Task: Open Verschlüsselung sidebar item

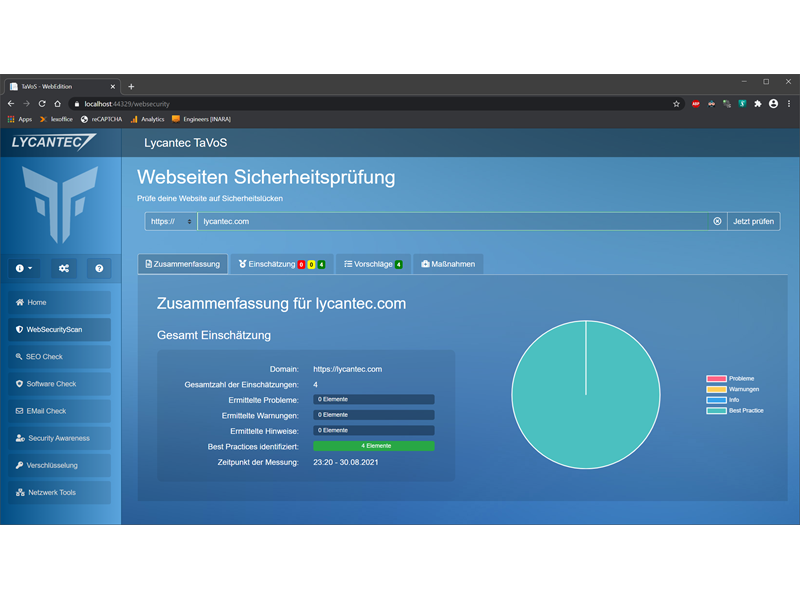Action: tap(59, 465)
